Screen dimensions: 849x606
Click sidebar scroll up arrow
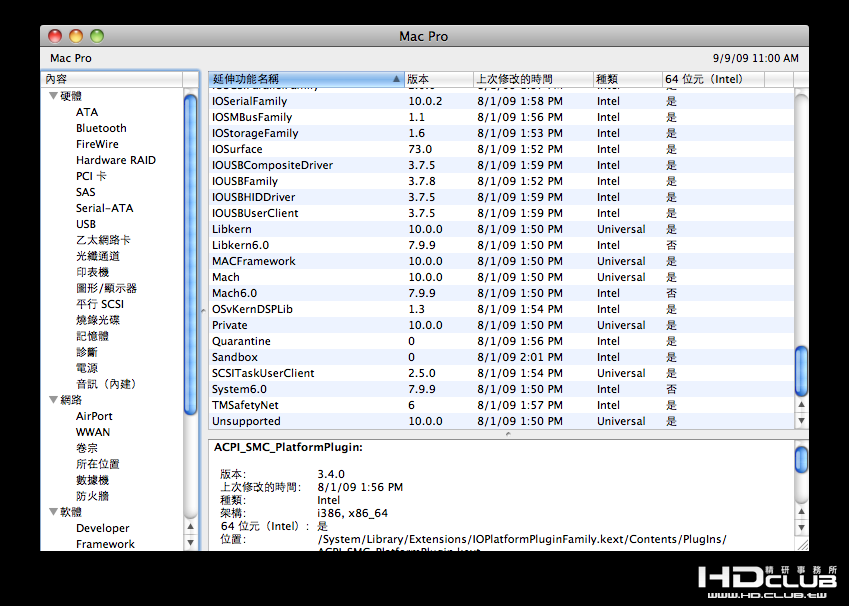point(191,526)
